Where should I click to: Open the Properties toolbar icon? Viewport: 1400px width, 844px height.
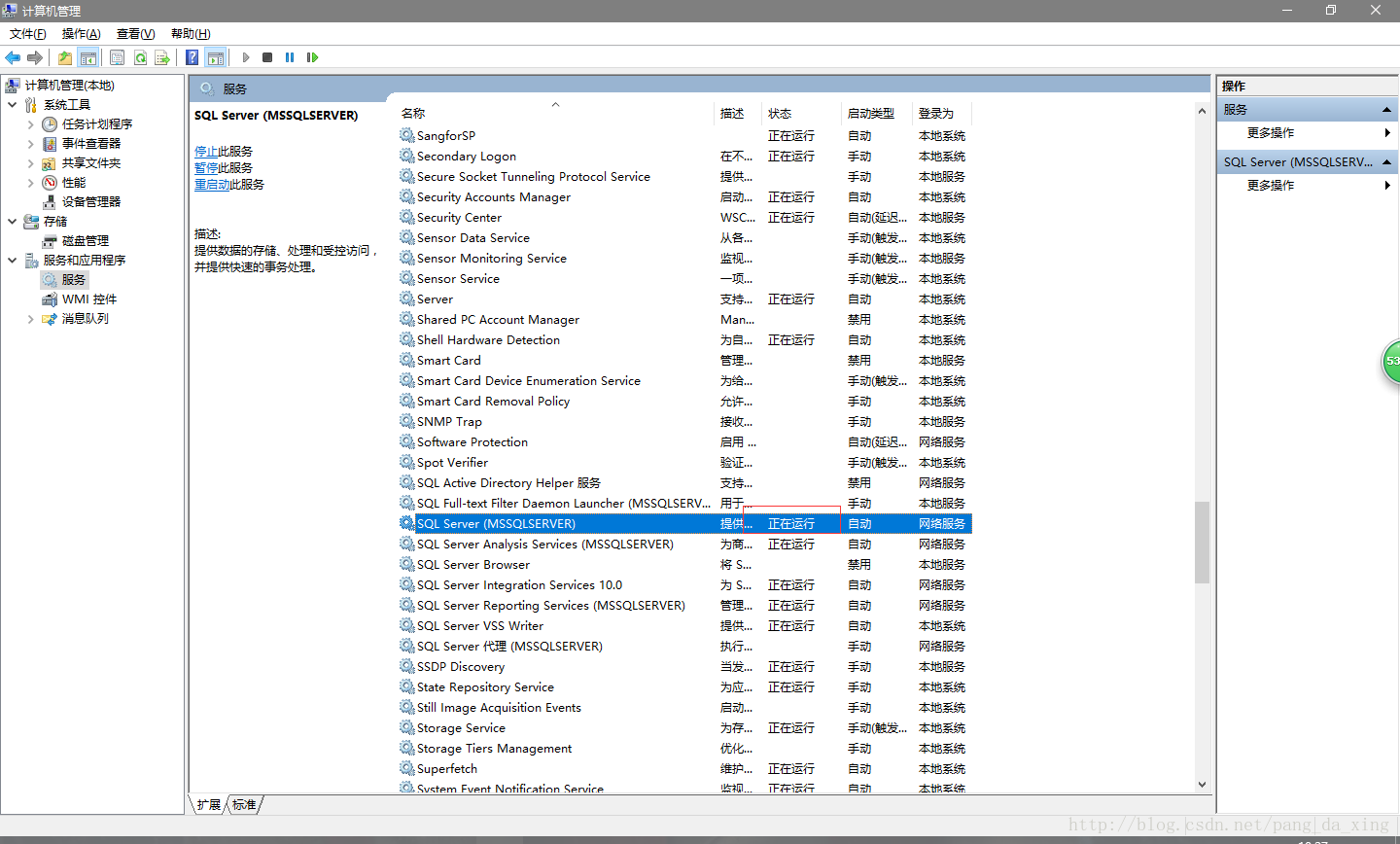coord(117,57)
